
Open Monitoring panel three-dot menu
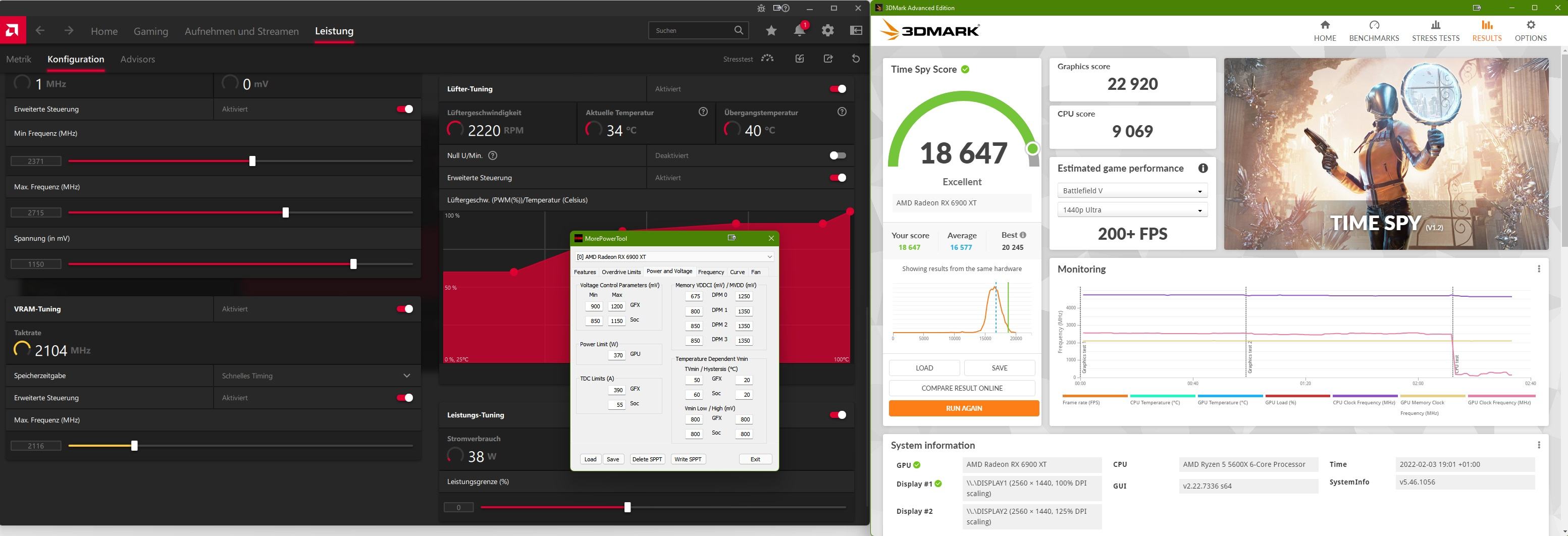tap(1539, 269)
